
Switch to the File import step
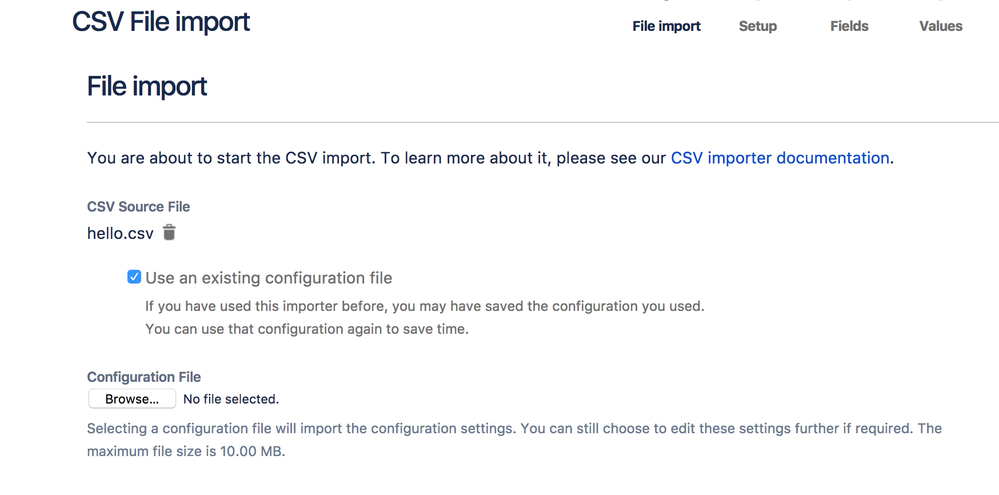pyautogui.click(x=666, y=26)
